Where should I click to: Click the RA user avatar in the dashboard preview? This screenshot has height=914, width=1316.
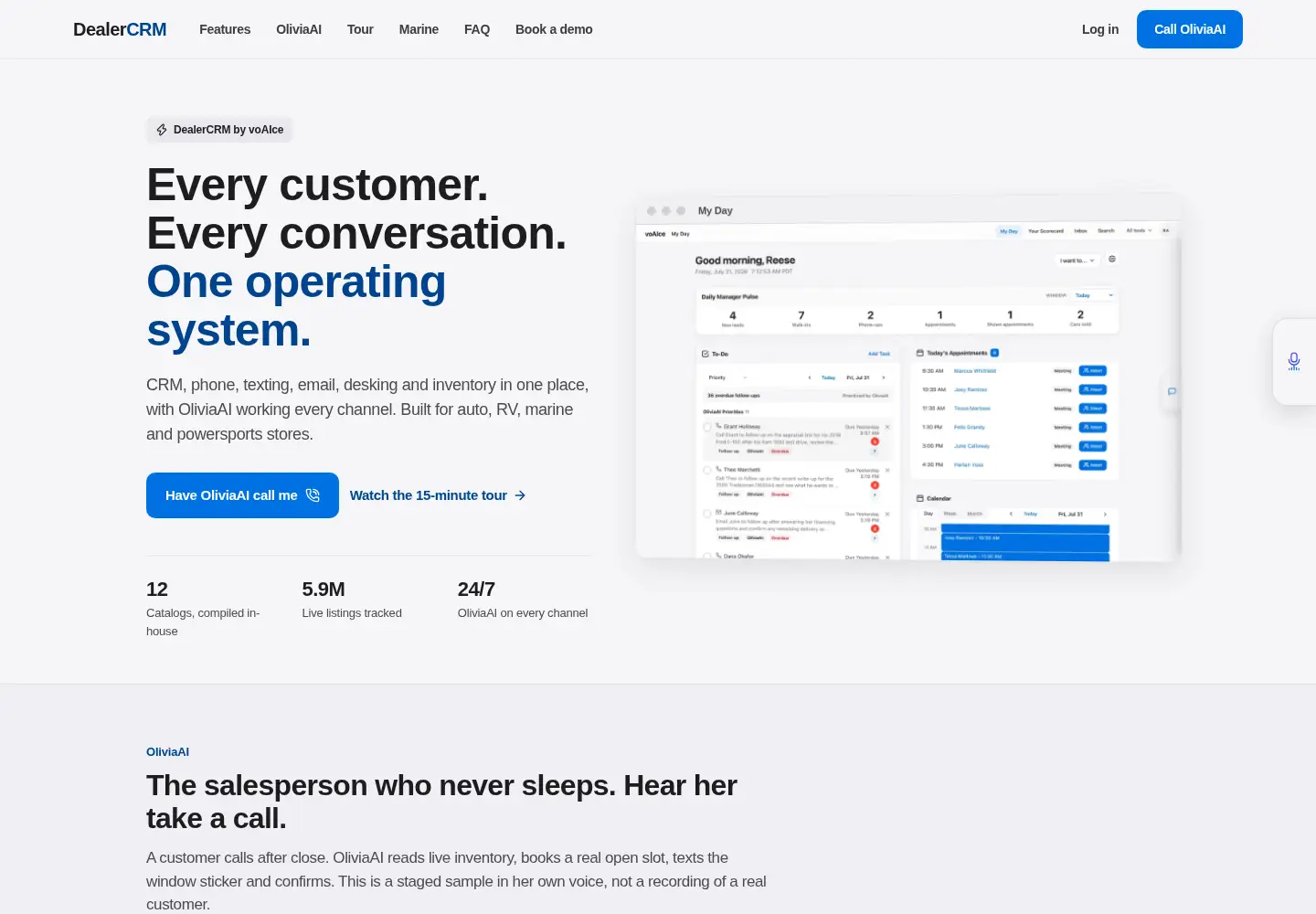(x=1165, y=231)
